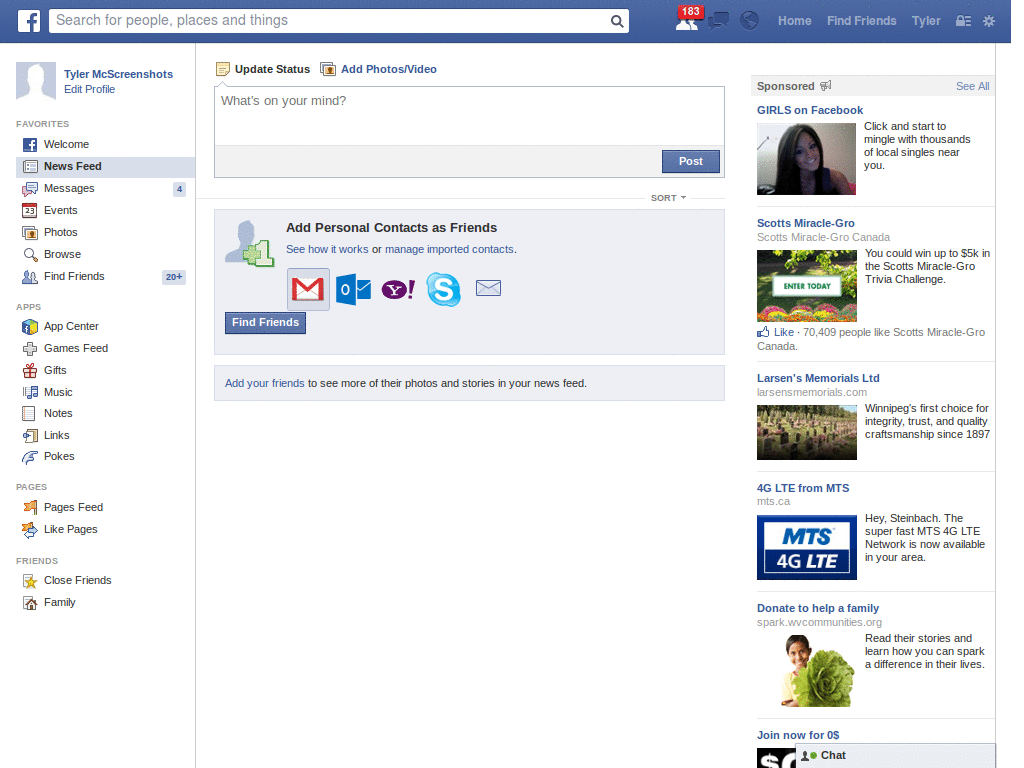Open 'Join now for 0$' ad title
The width and height of the screenshot is (1024, 768).
(x=798, y=735)
